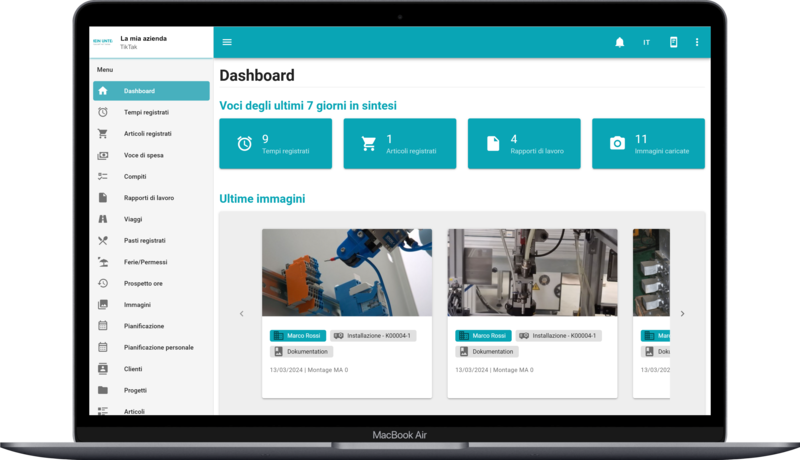Click the camera icon on Immagini caricate card

617,144
